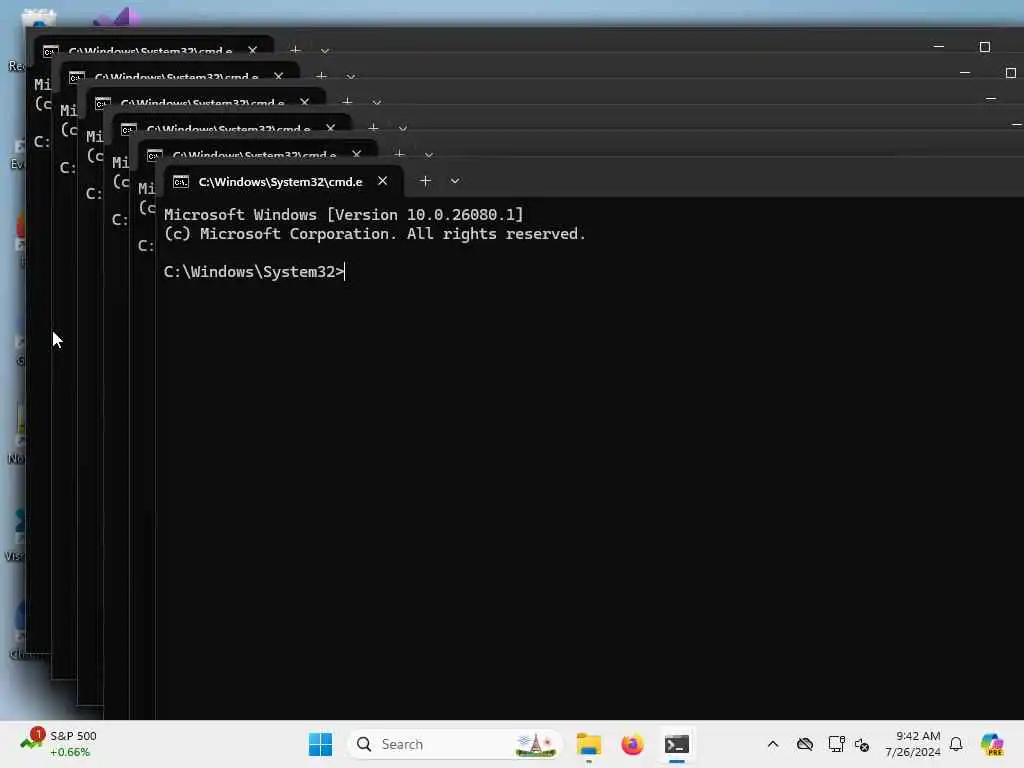
Task: Show hidden system tray icons
Action: (x=773, y=744)
